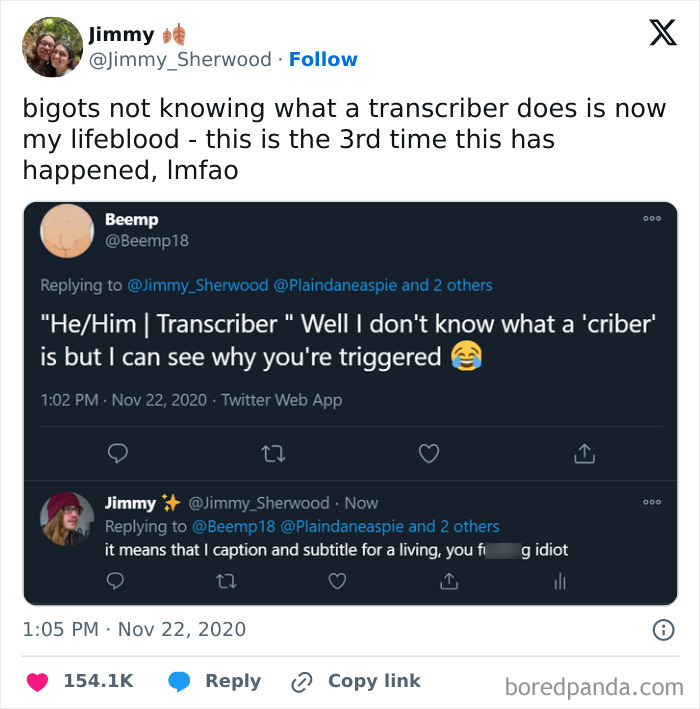700x709 pixels.
Task: Click heart icon under Beemp's tweet
Action: pyautogui.click(x=429, y=454)
